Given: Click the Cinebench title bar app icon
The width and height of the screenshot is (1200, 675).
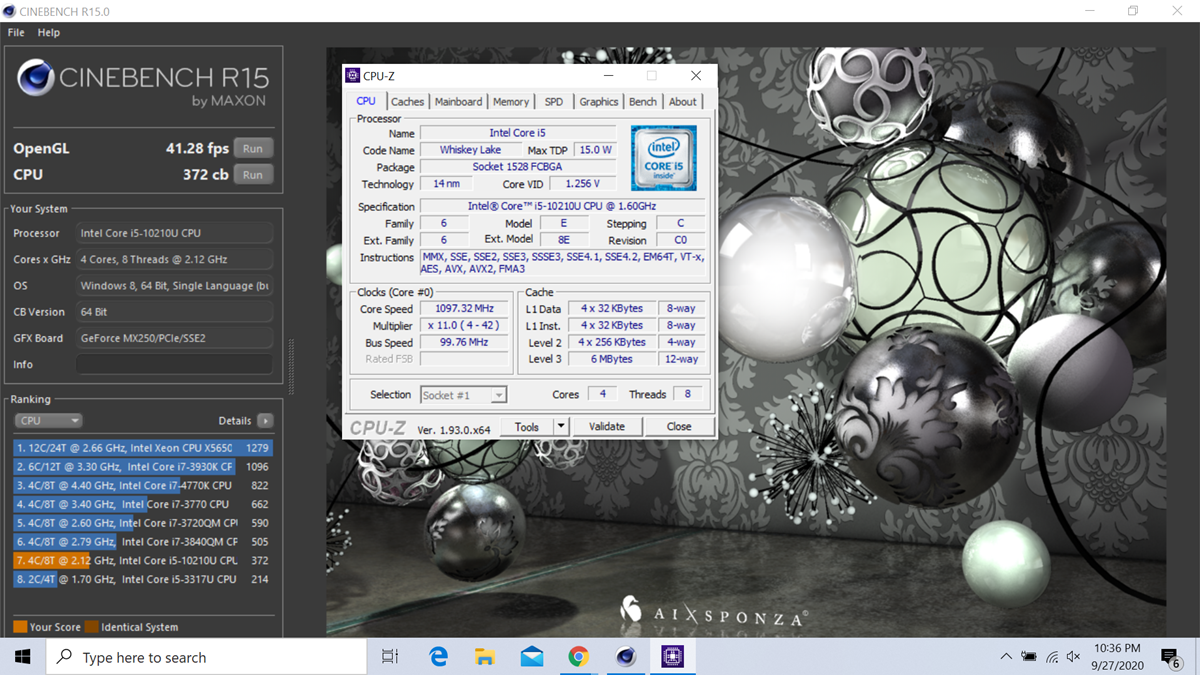Looking at the screenshot, I should pos(10,11).
